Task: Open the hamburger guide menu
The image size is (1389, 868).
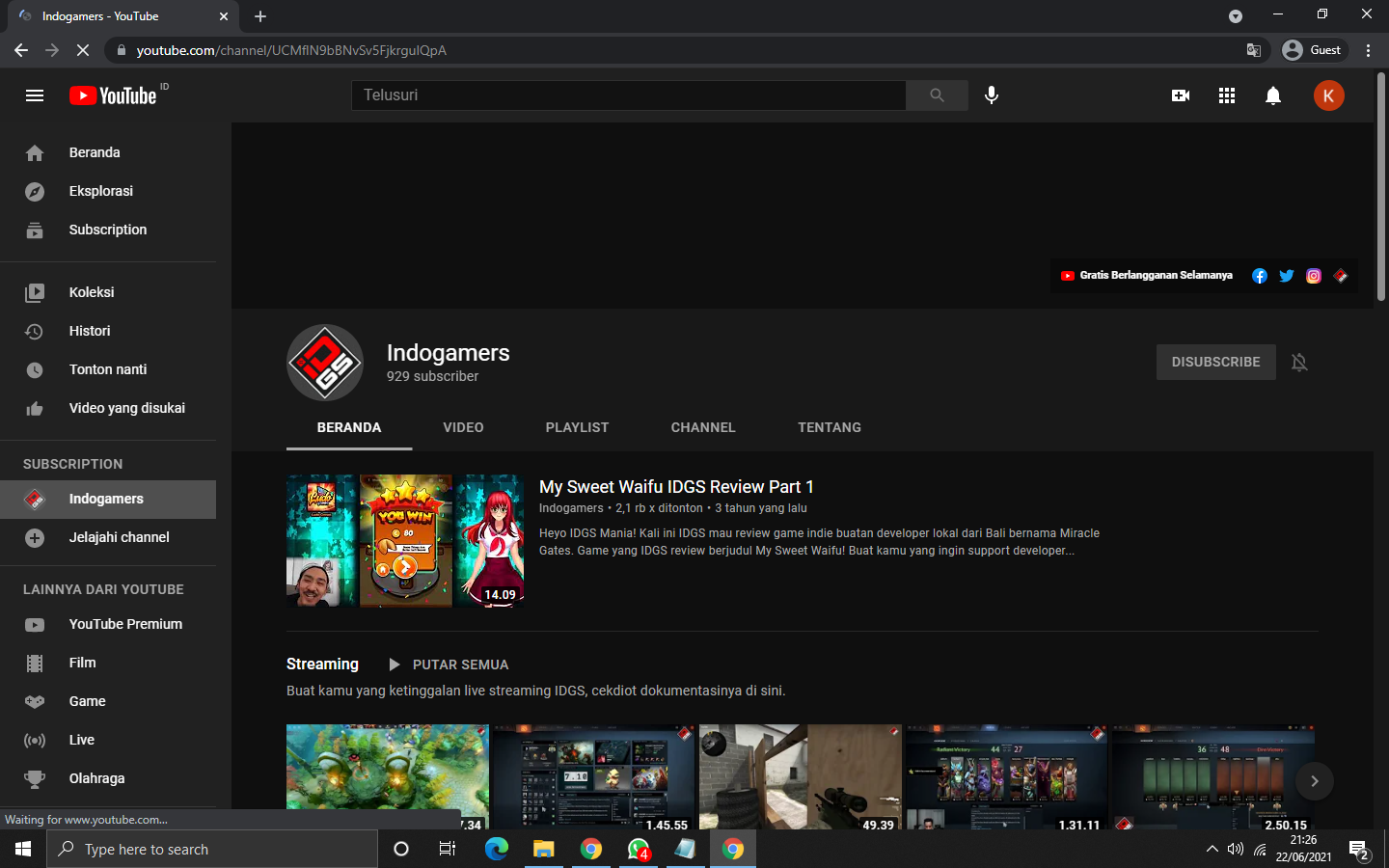Action: [x=35, y=95]
